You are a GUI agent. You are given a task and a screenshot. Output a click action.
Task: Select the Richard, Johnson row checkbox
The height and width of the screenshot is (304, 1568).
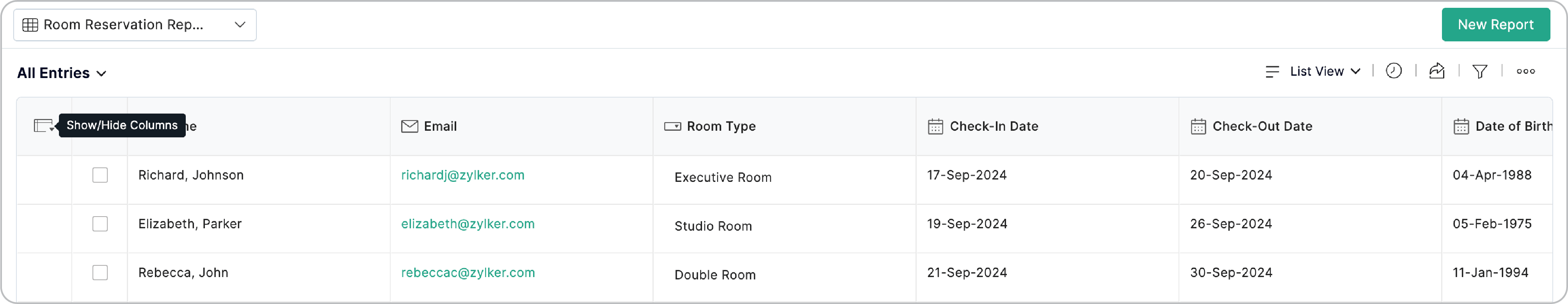pos(100,176)
